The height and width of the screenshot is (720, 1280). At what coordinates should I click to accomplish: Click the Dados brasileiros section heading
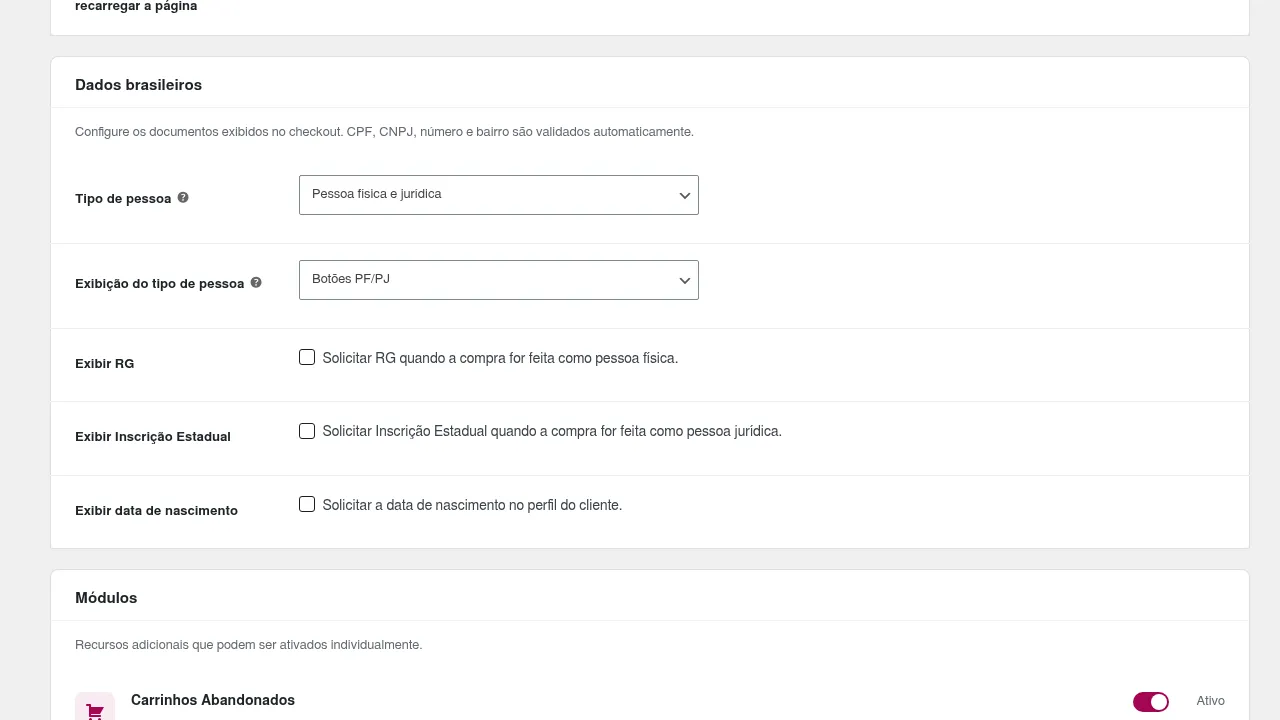(x=138, y=85)
